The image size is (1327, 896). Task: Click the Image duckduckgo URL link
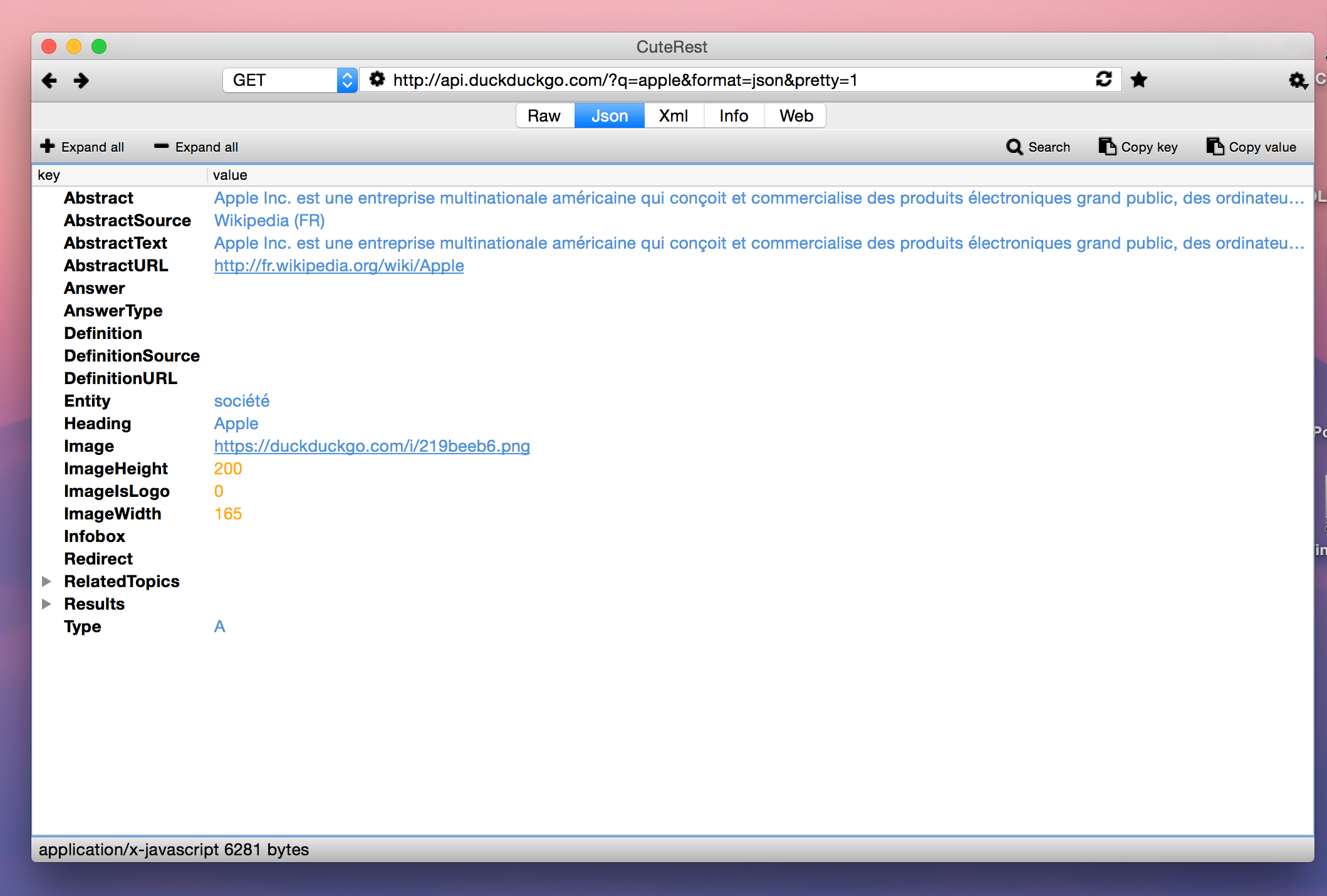pyautogui.click(x=371, y=446)
